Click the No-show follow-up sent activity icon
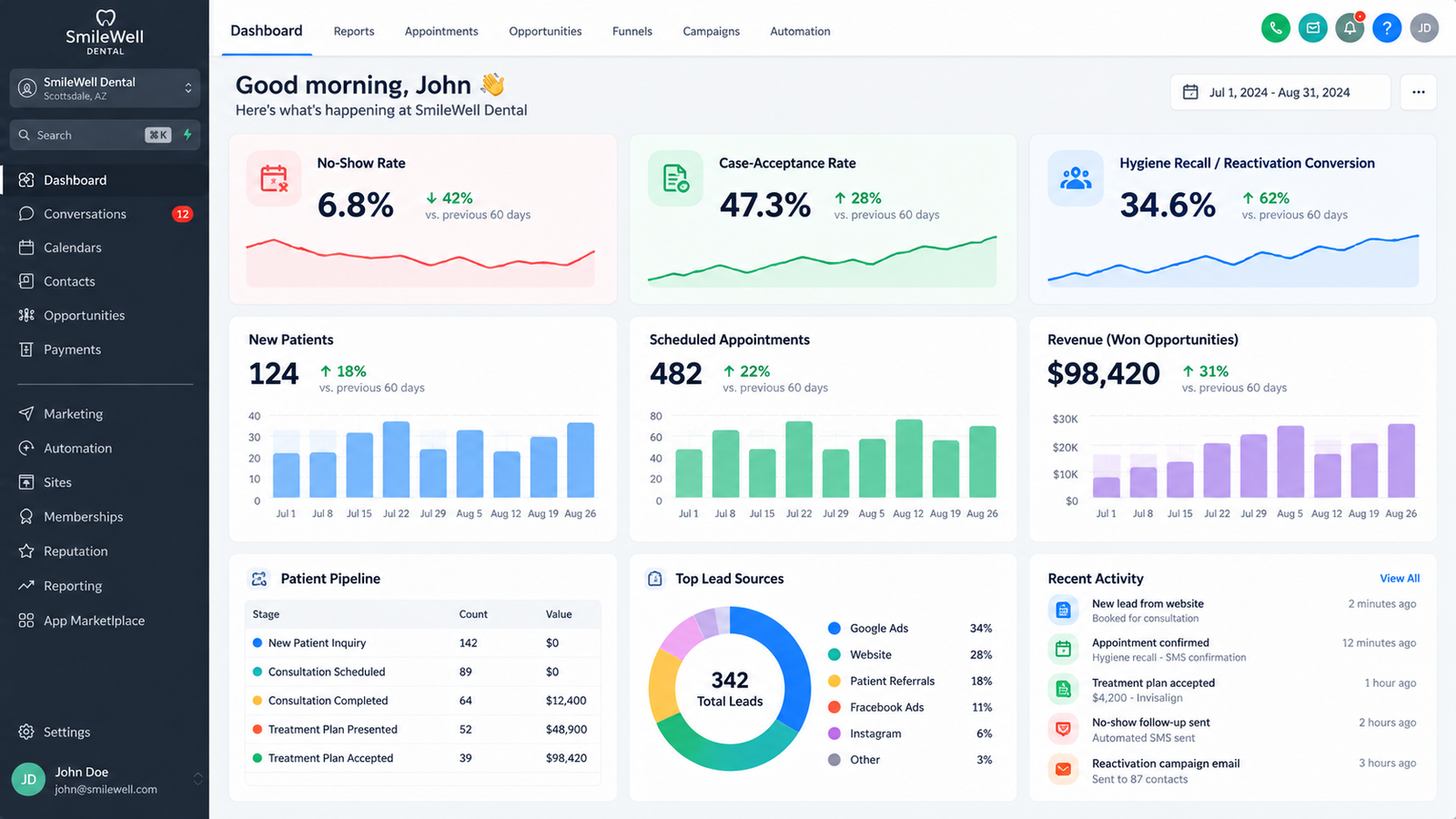The height and width of the screenshot is (819, 1456). coord(1063,729)
